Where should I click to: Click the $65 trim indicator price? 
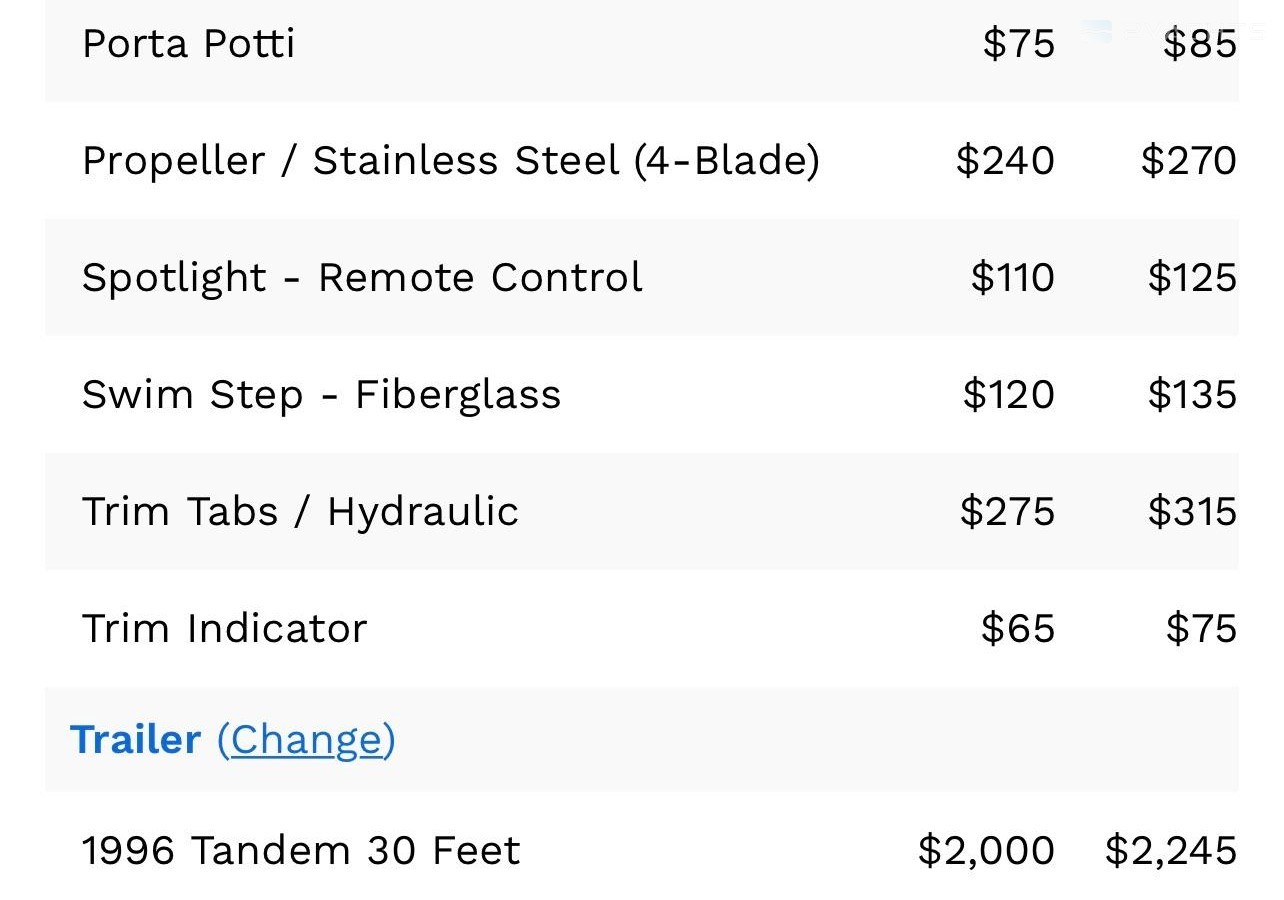point(1018,628)
